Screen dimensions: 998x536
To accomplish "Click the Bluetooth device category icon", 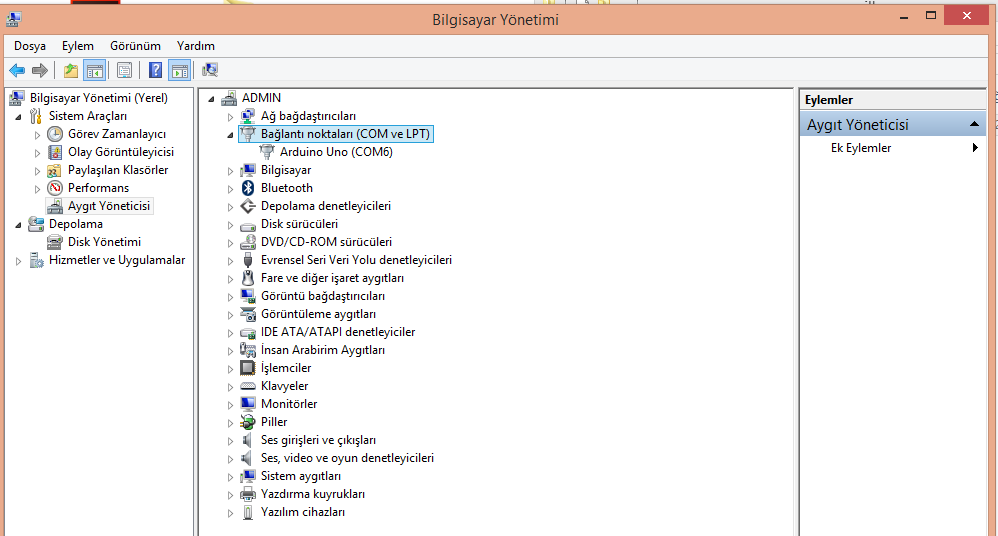I will 248,188.
